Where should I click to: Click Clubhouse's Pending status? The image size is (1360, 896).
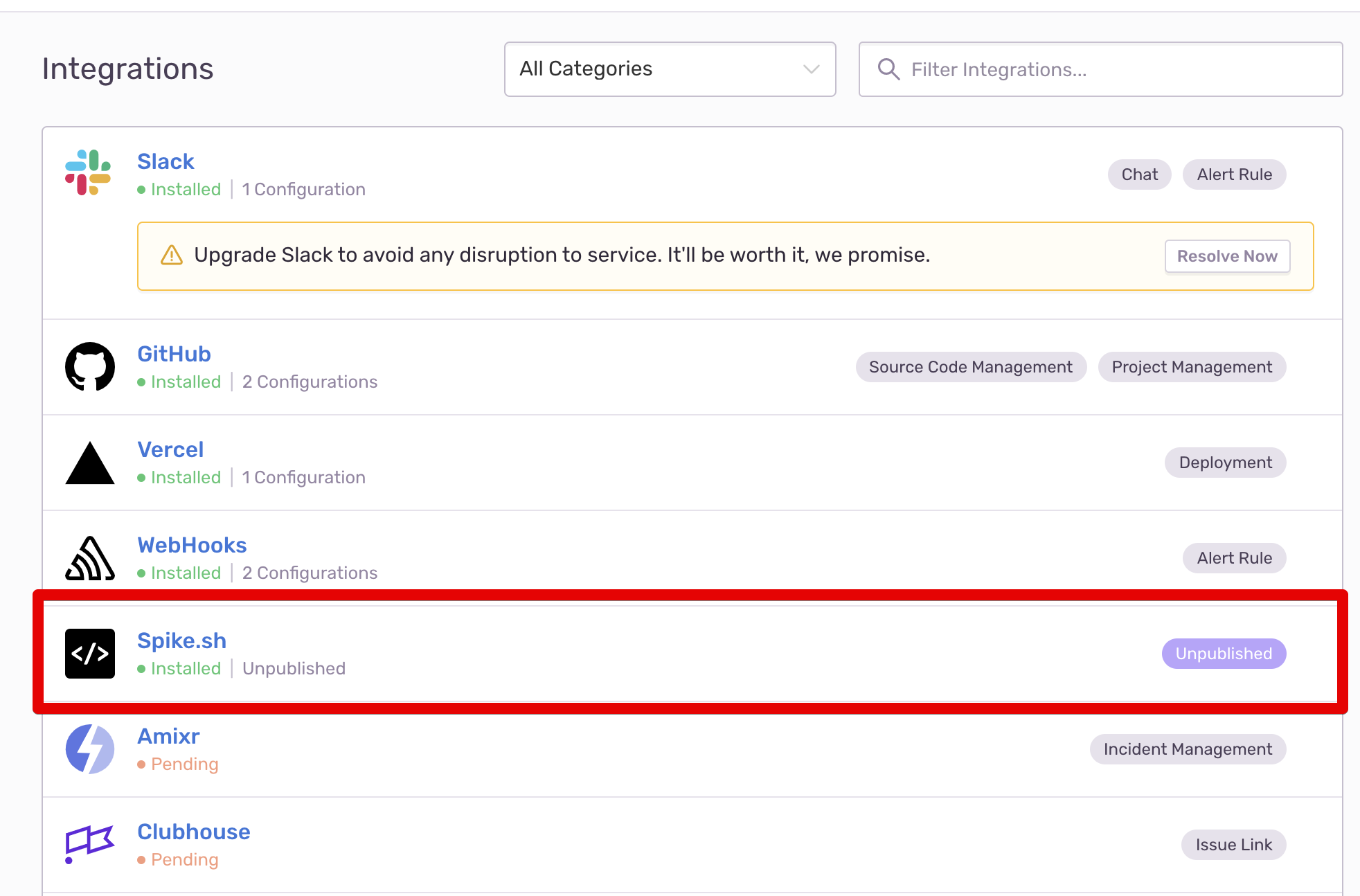pos(178,859)
